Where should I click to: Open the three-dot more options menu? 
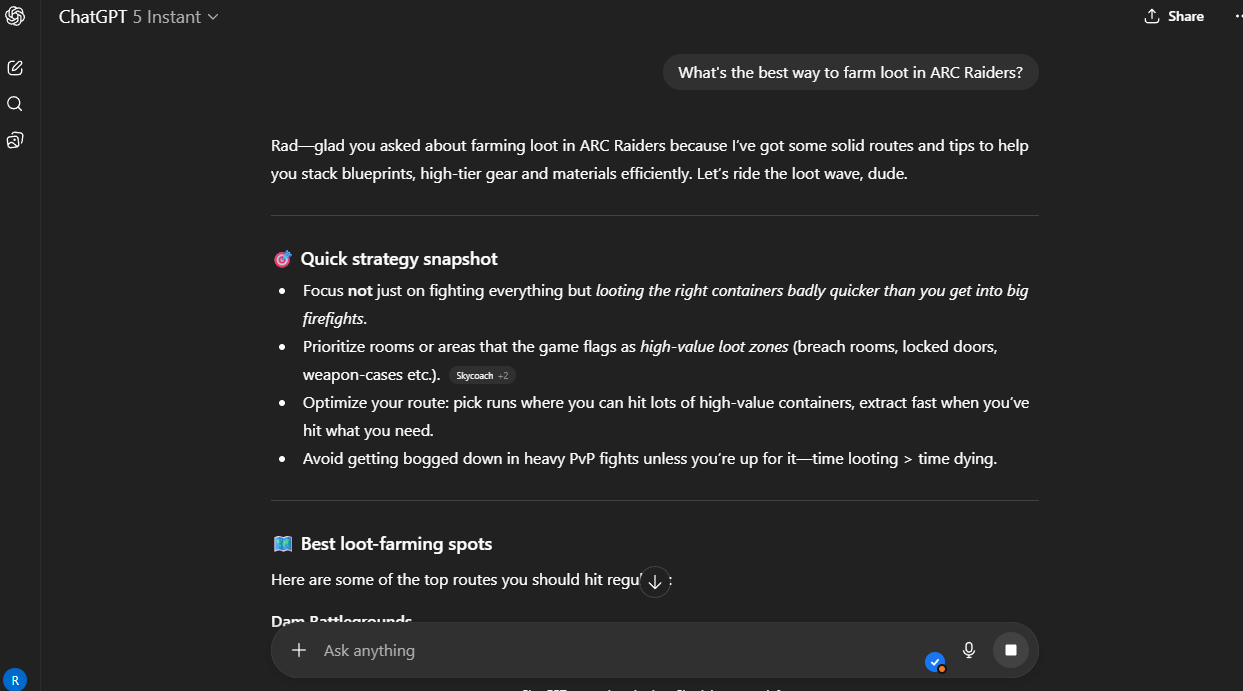pyautogui.click(x=1237, y=17)
